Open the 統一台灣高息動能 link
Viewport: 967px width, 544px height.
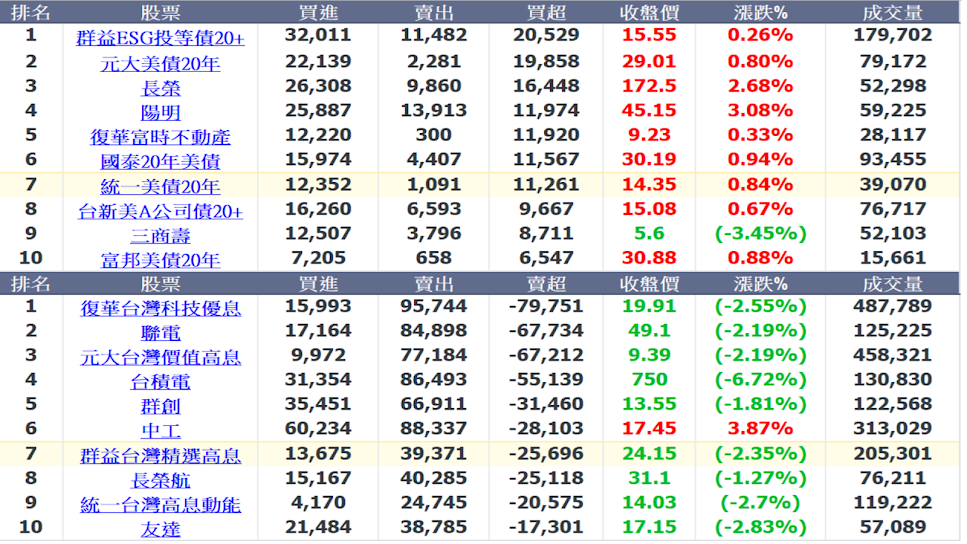[x=160, y=505]
